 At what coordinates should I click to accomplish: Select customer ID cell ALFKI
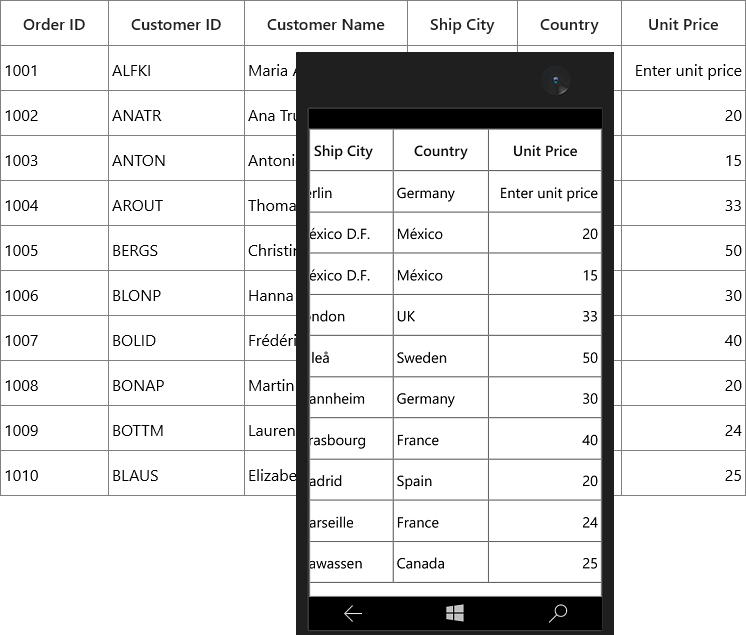pyautogui.click(x=177, y=68)
